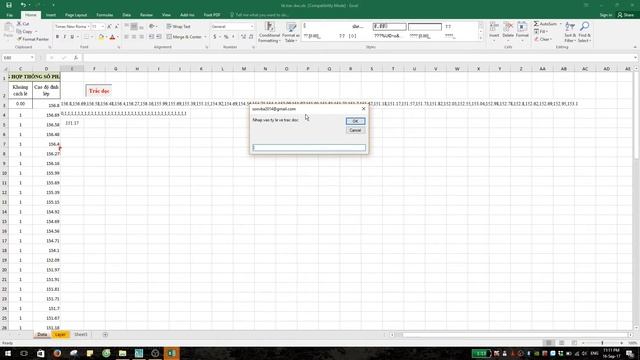
Task: Decrease the font size
Action: click(116, 27)
